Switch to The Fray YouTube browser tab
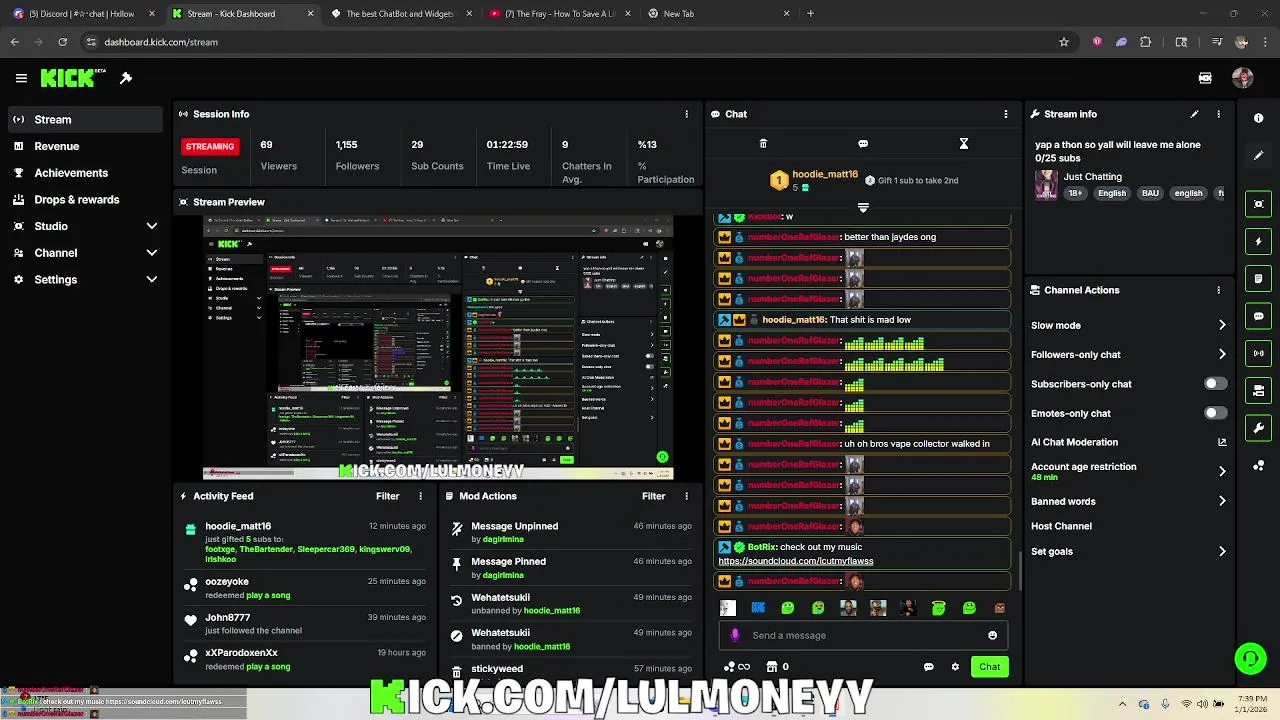 click(x=560, y=14)
